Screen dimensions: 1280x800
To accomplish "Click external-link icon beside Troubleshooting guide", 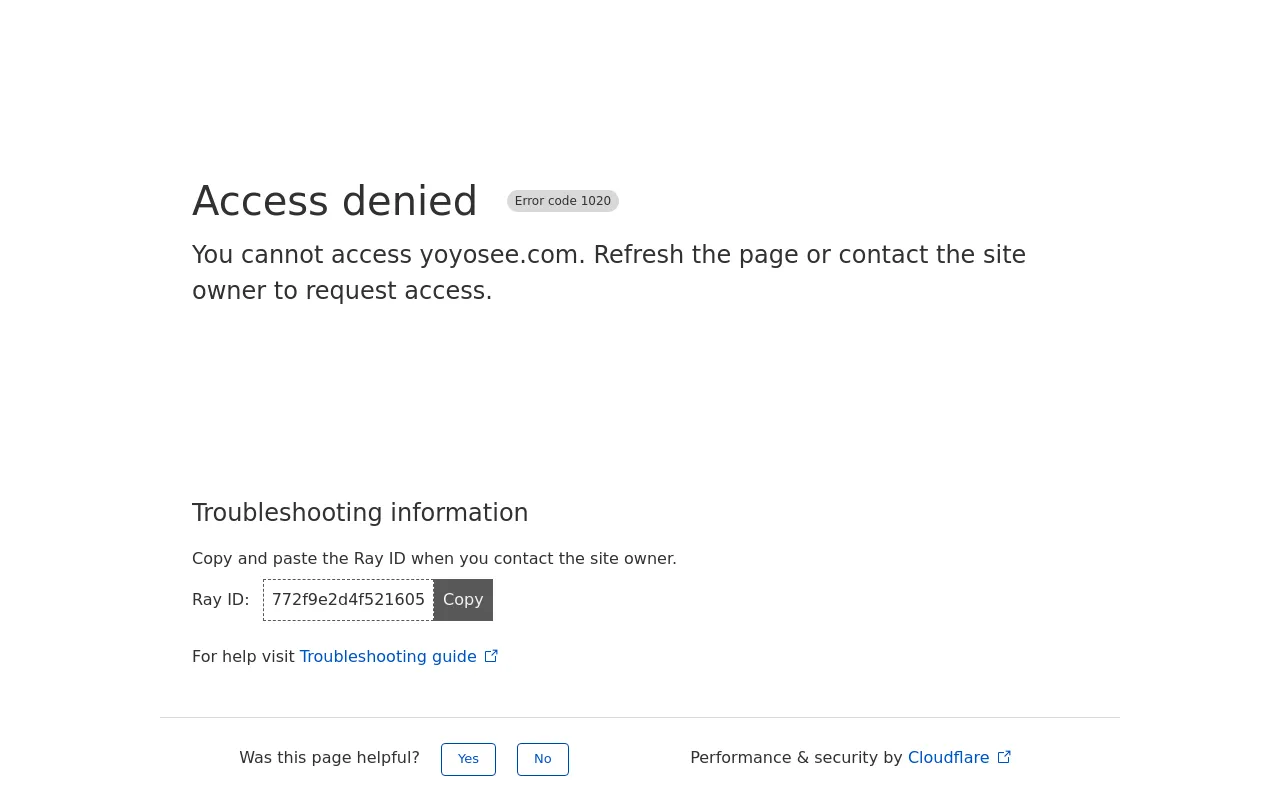I will click(x=491, y=656).
